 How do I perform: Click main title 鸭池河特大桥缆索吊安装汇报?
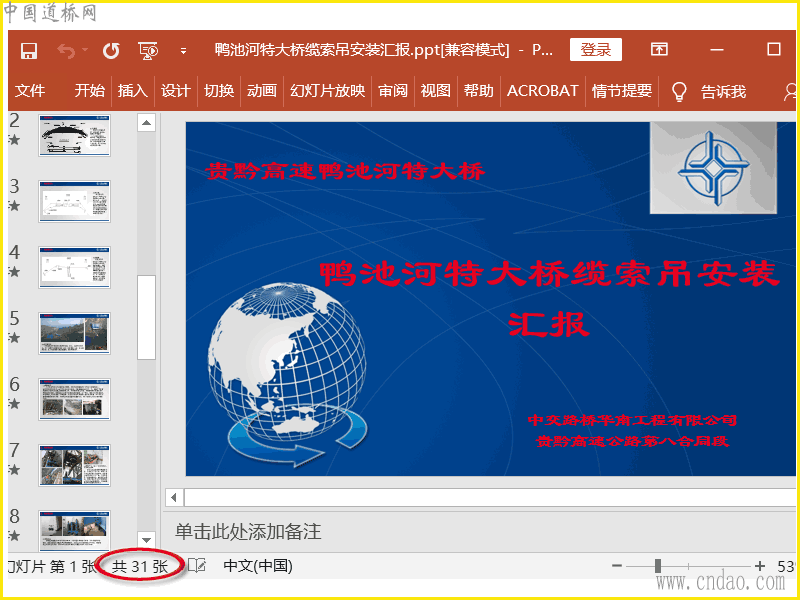click(x=549, y=298)
